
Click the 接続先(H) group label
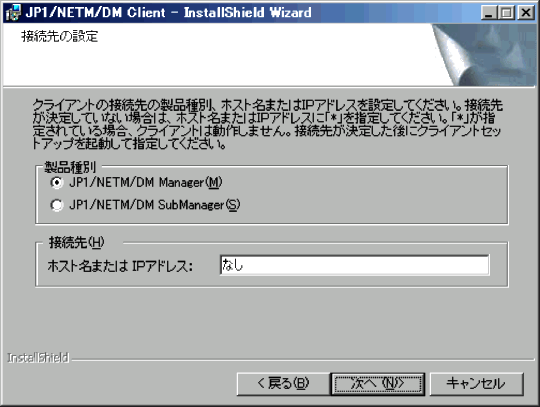click(x=76, y=243)
